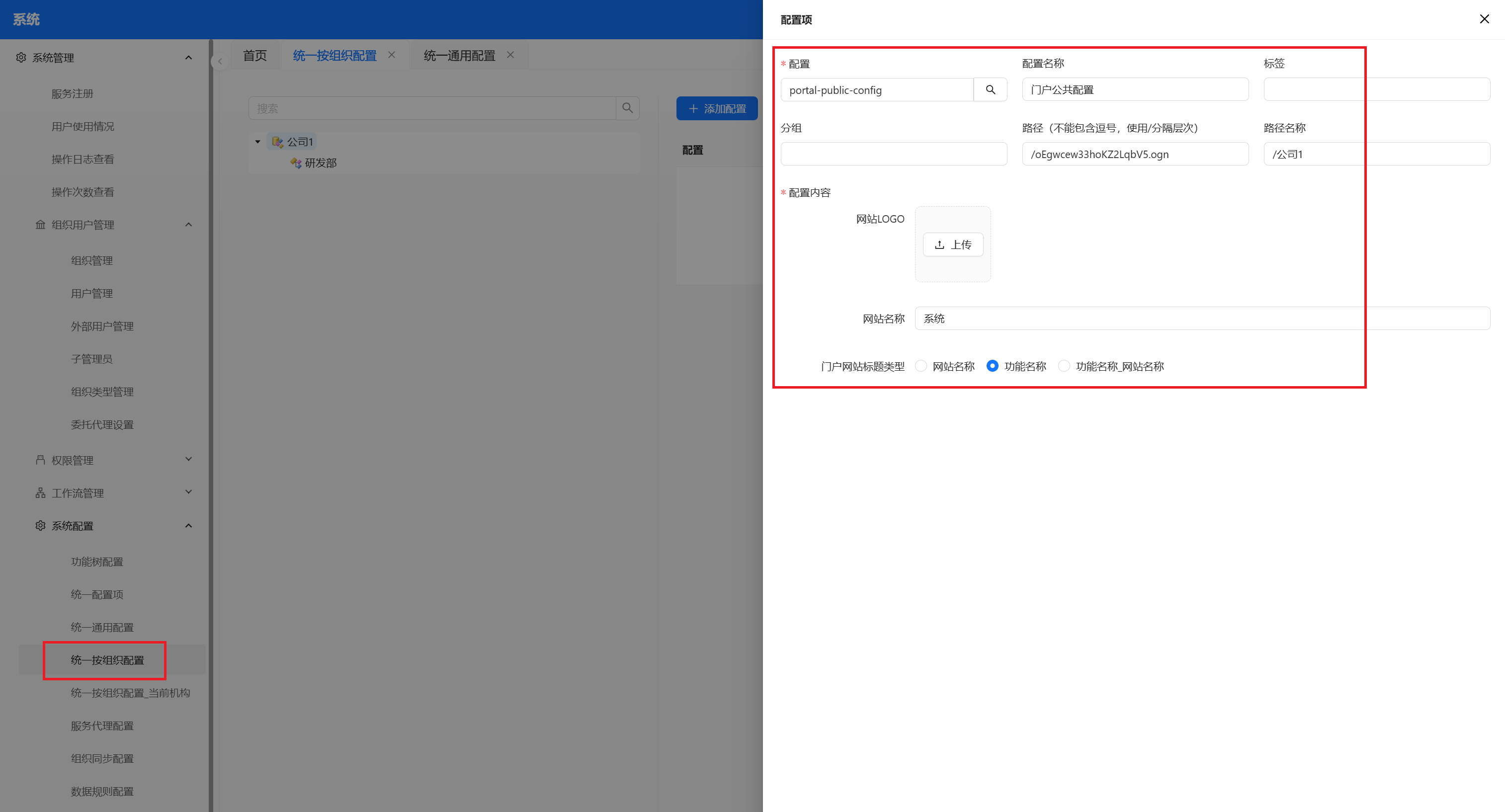Open 统一按组织配置_当前机构 in the sidebar
1505x812 pixels.
[x=130, y=693]
